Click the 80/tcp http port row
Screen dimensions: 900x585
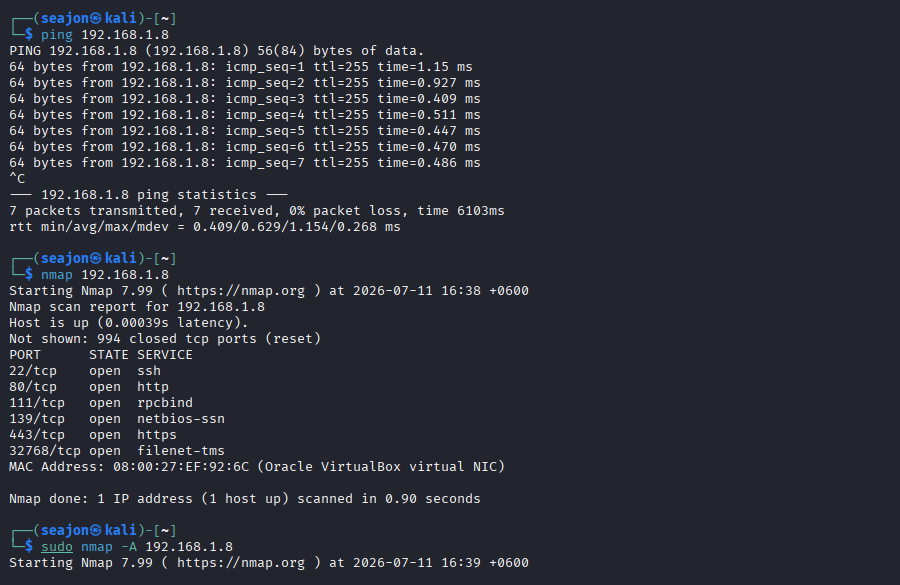[x=89, y=387]
